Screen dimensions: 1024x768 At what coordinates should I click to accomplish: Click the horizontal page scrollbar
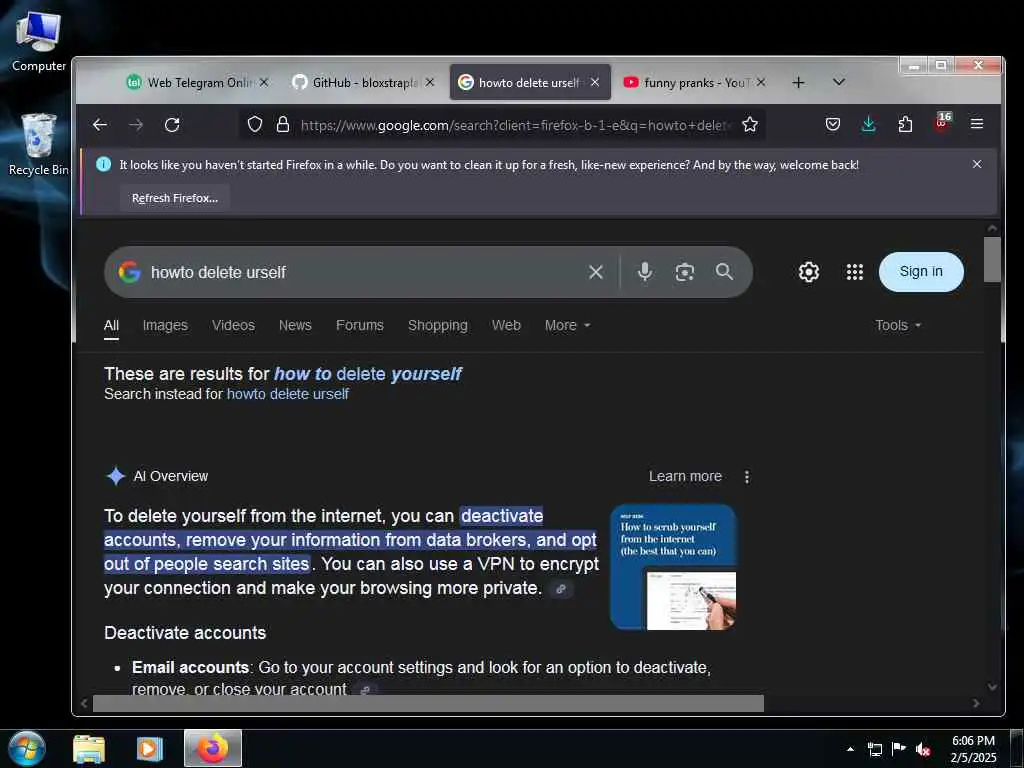pyautogui.click(x=428, y=703)
